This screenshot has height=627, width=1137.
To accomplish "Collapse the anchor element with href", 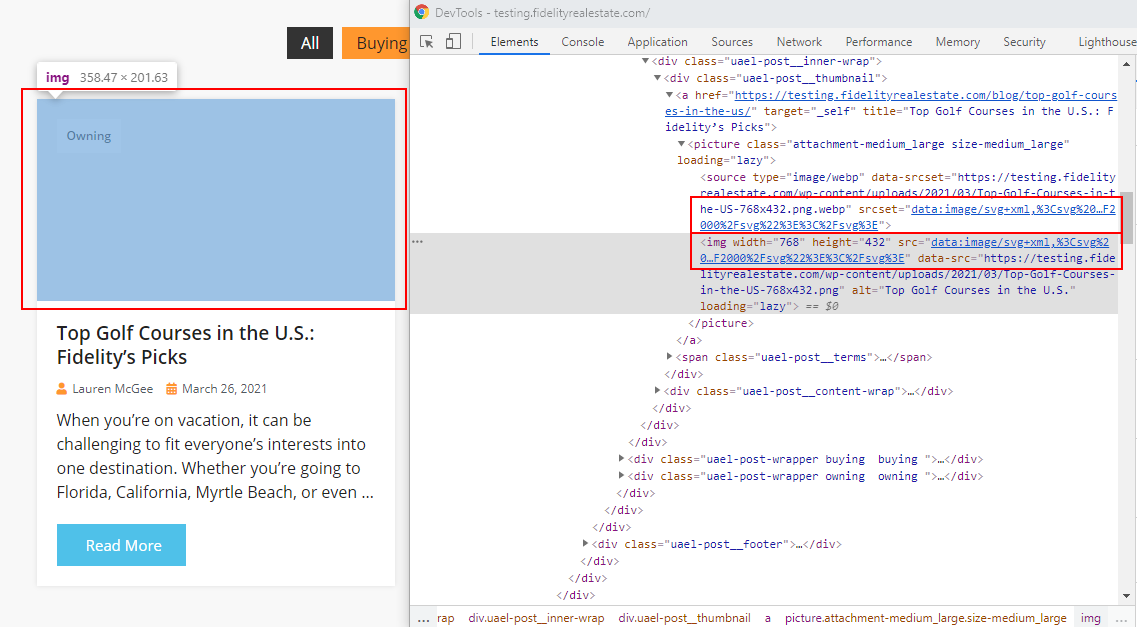I will click(x=670, y=96).
